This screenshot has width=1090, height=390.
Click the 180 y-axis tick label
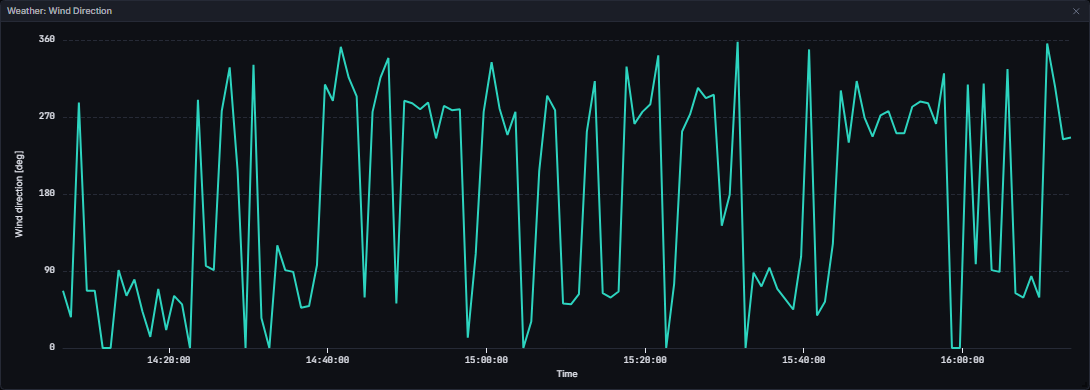(x=47, y=194)
